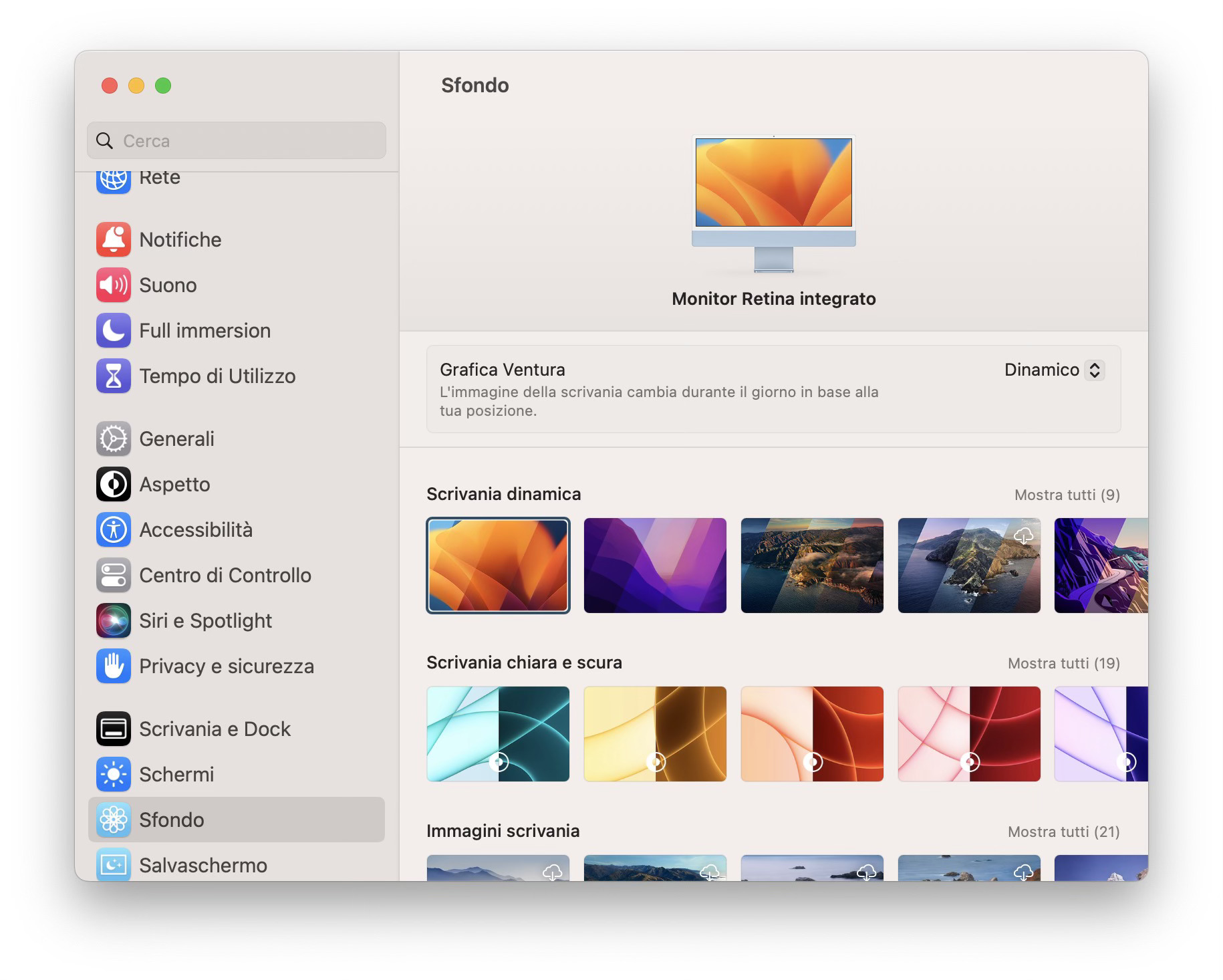Click the light/dark indicator on yellow wallpaper

[656, 761]
